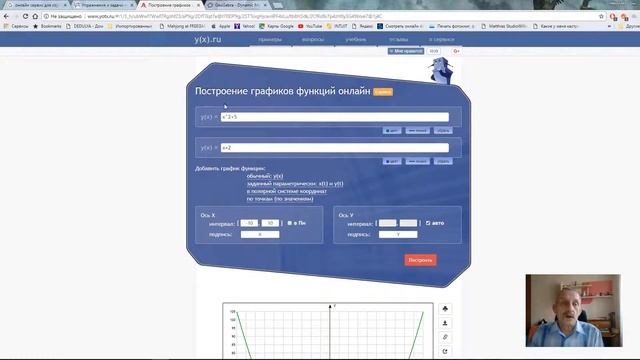The height and width of the screenshot is (360, 640).
Task: Click the print icon beside the graph
Action: [445, 309]
